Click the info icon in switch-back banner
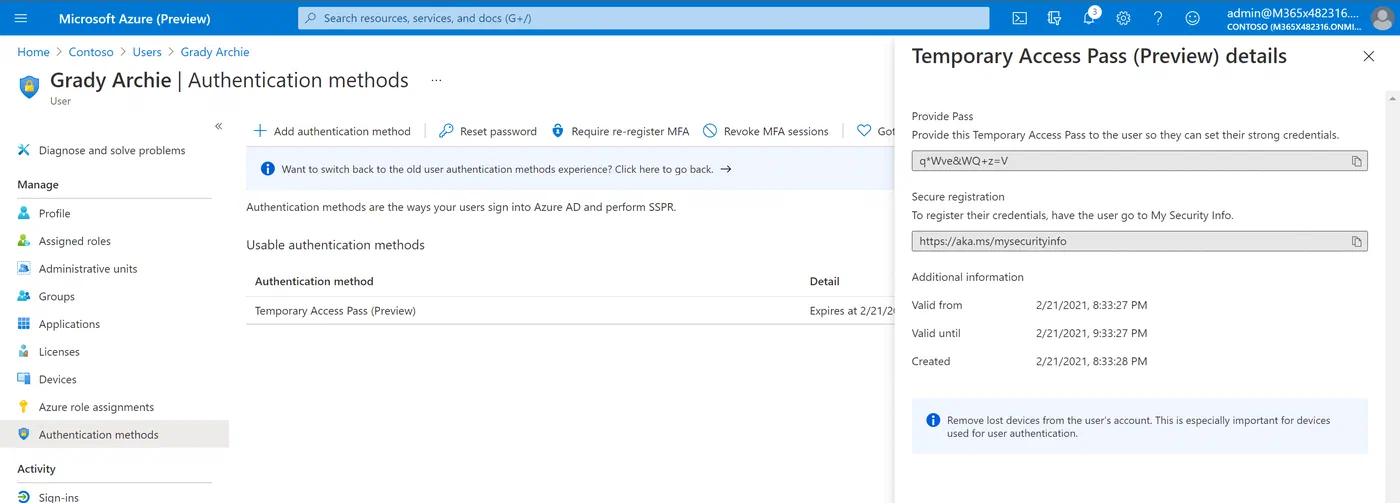 point(267,169)
